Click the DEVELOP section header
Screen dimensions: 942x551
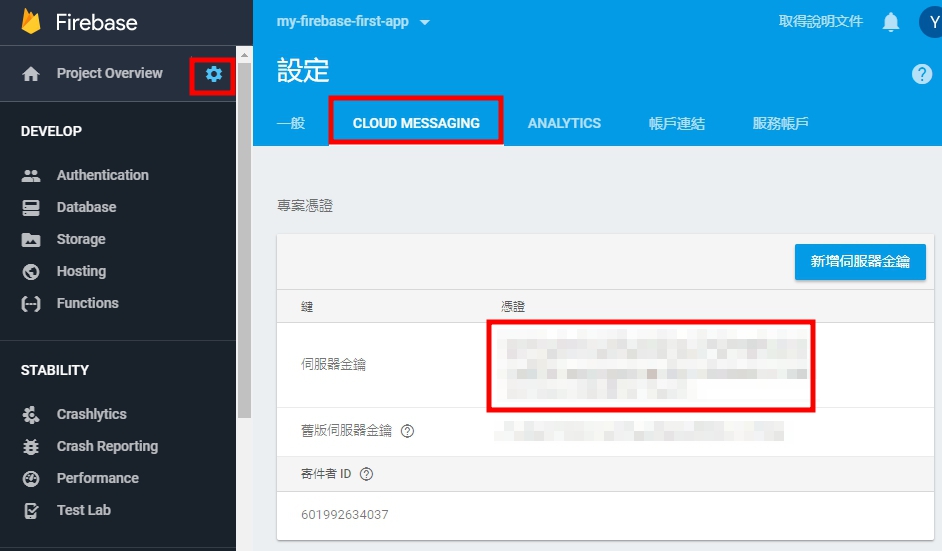[x=52, y=131]
